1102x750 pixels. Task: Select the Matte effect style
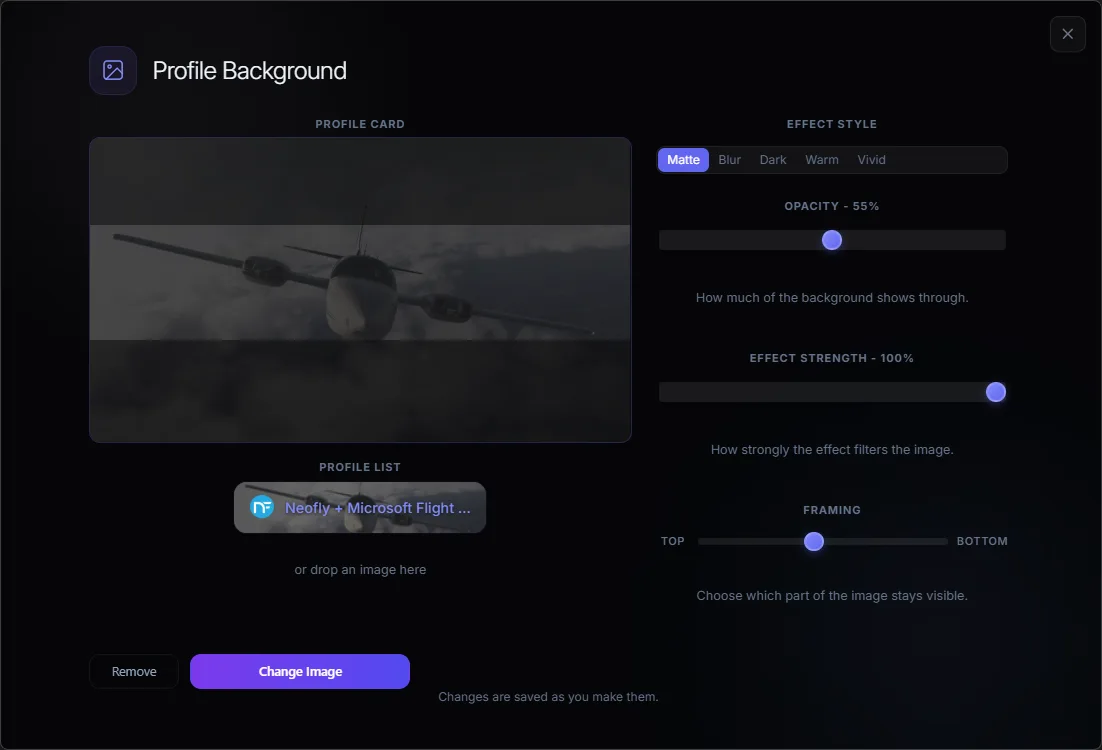pyautogui.click(x=683, y=160)
